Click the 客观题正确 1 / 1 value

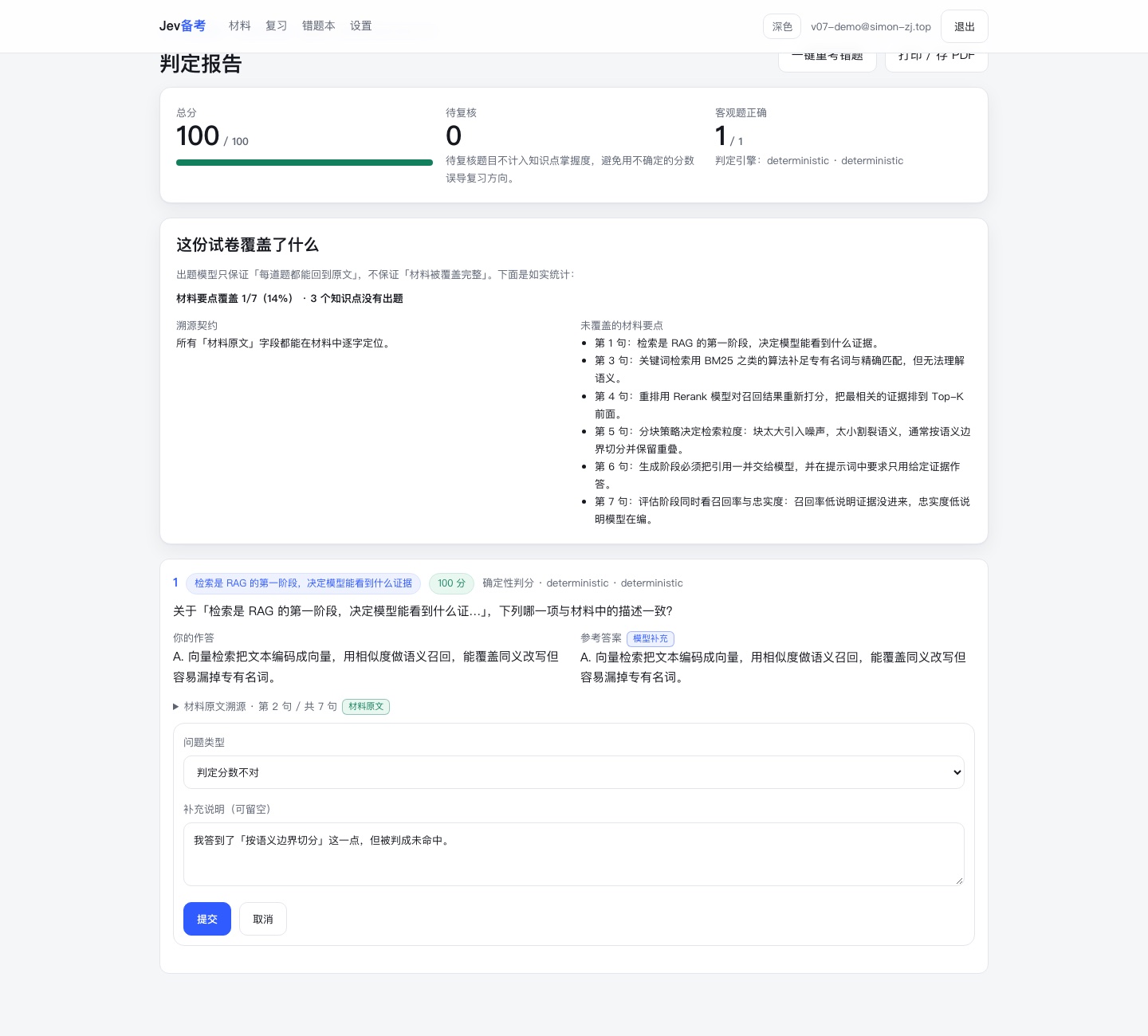pos(729,136)
